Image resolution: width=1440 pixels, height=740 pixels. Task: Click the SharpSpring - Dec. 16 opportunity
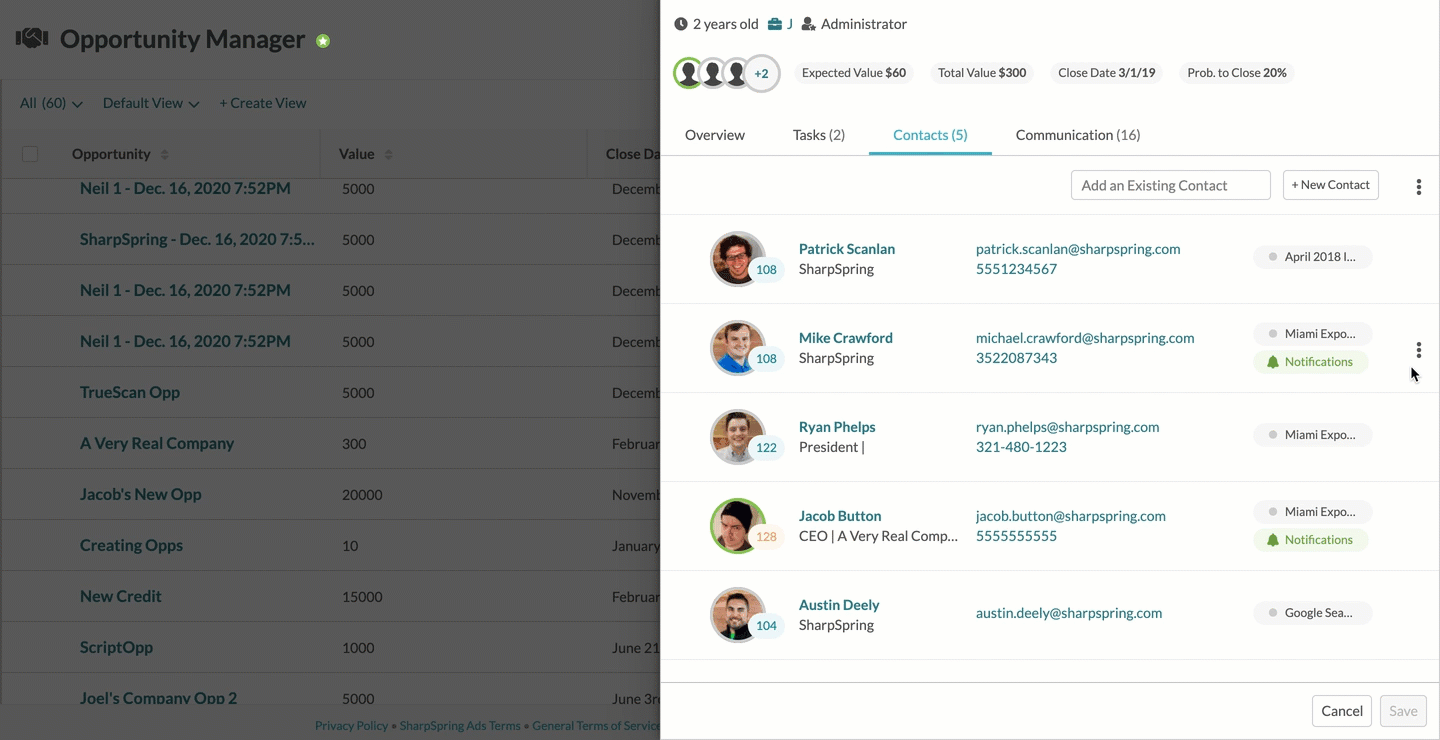click(197, 239)
